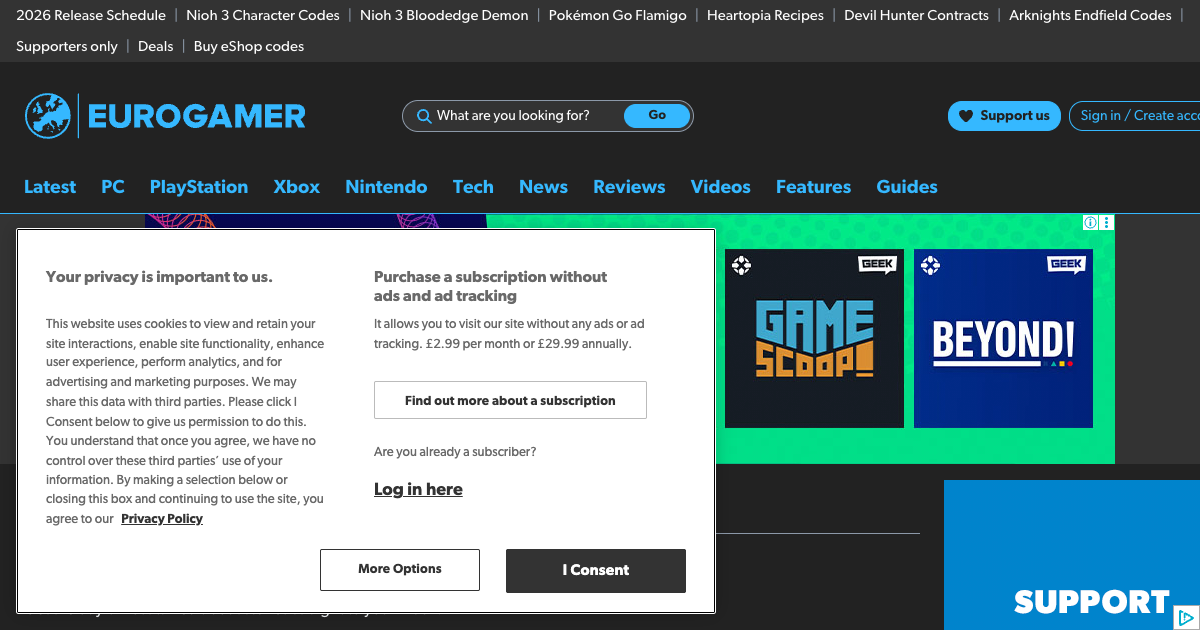The width and height of the screenshot is (1200, 630).
Task: Click the heart icon on Support us
Action: pos(965,115)
